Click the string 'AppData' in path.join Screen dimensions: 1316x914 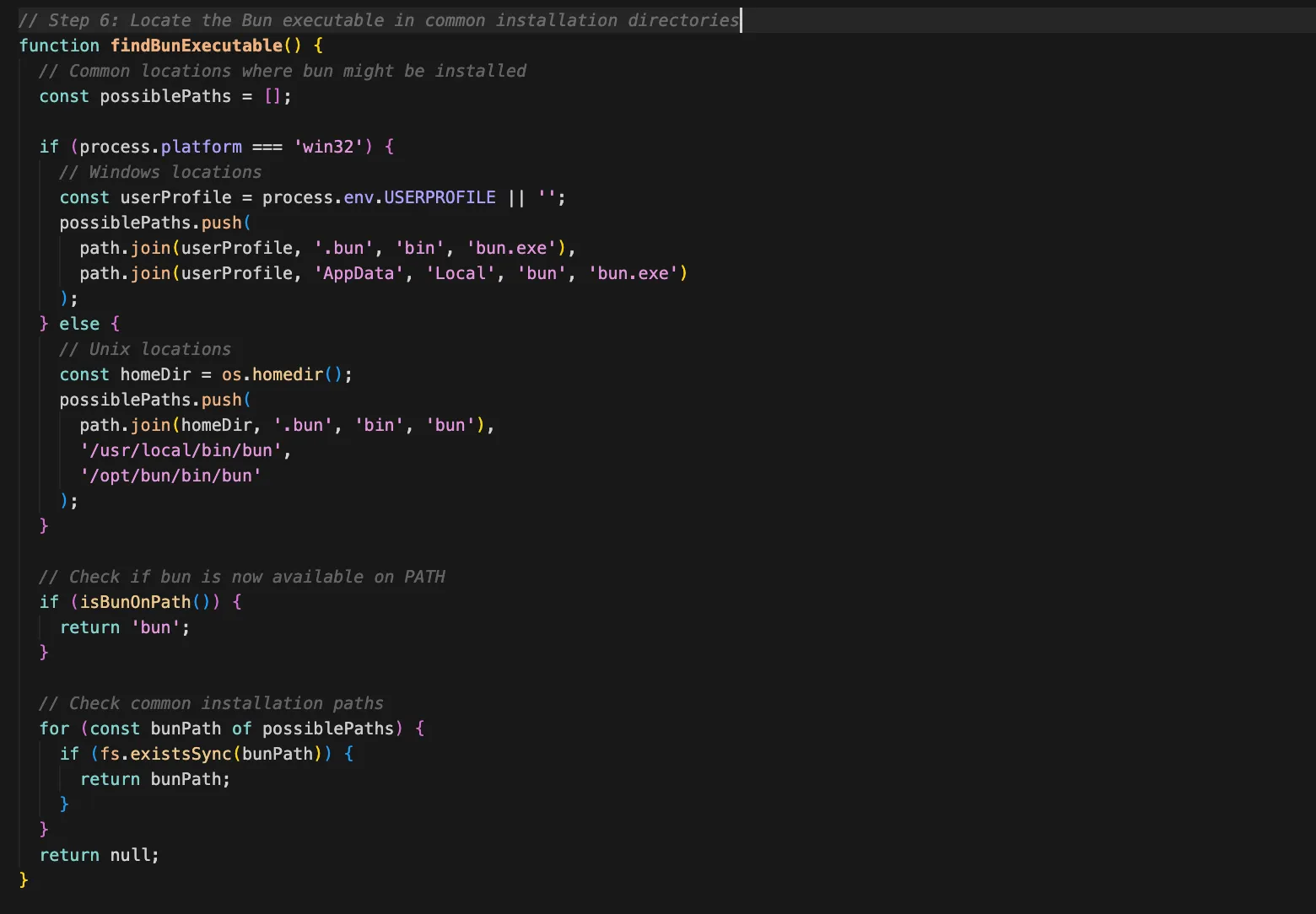tap(359, 273)
